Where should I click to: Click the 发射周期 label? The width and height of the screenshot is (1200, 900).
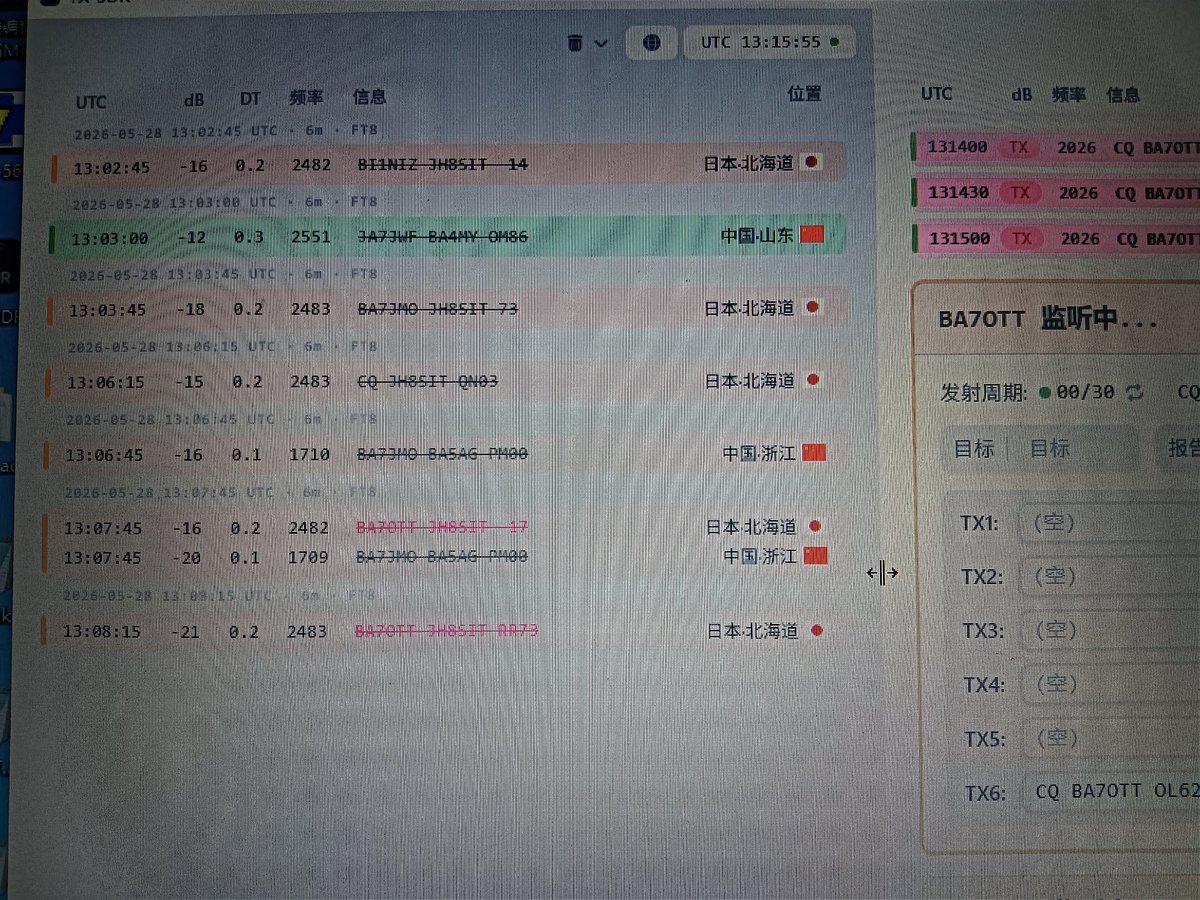[x=984, y=393]
